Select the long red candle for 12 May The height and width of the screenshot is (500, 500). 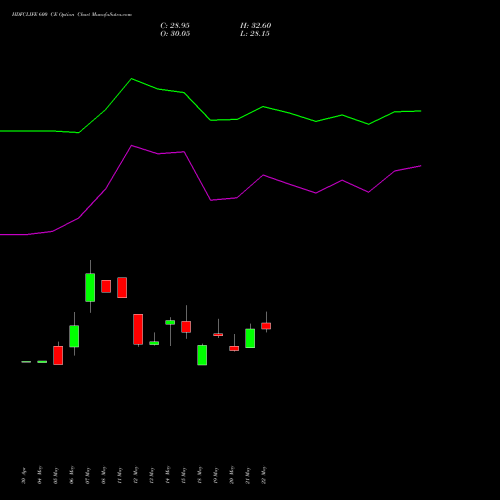pyautogui.click(x=138, y=329)
